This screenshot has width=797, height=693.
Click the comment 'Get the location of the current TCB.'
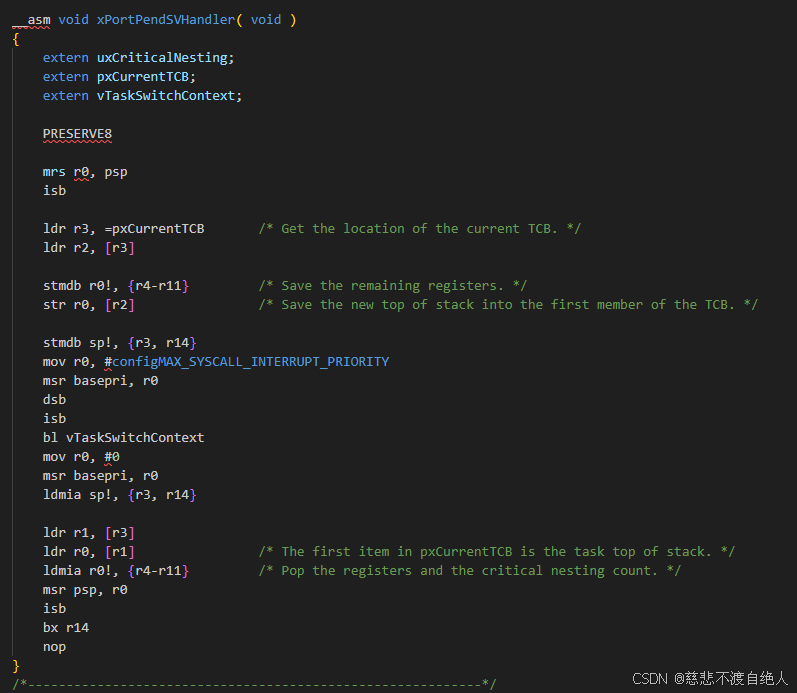tap(420, 229)
